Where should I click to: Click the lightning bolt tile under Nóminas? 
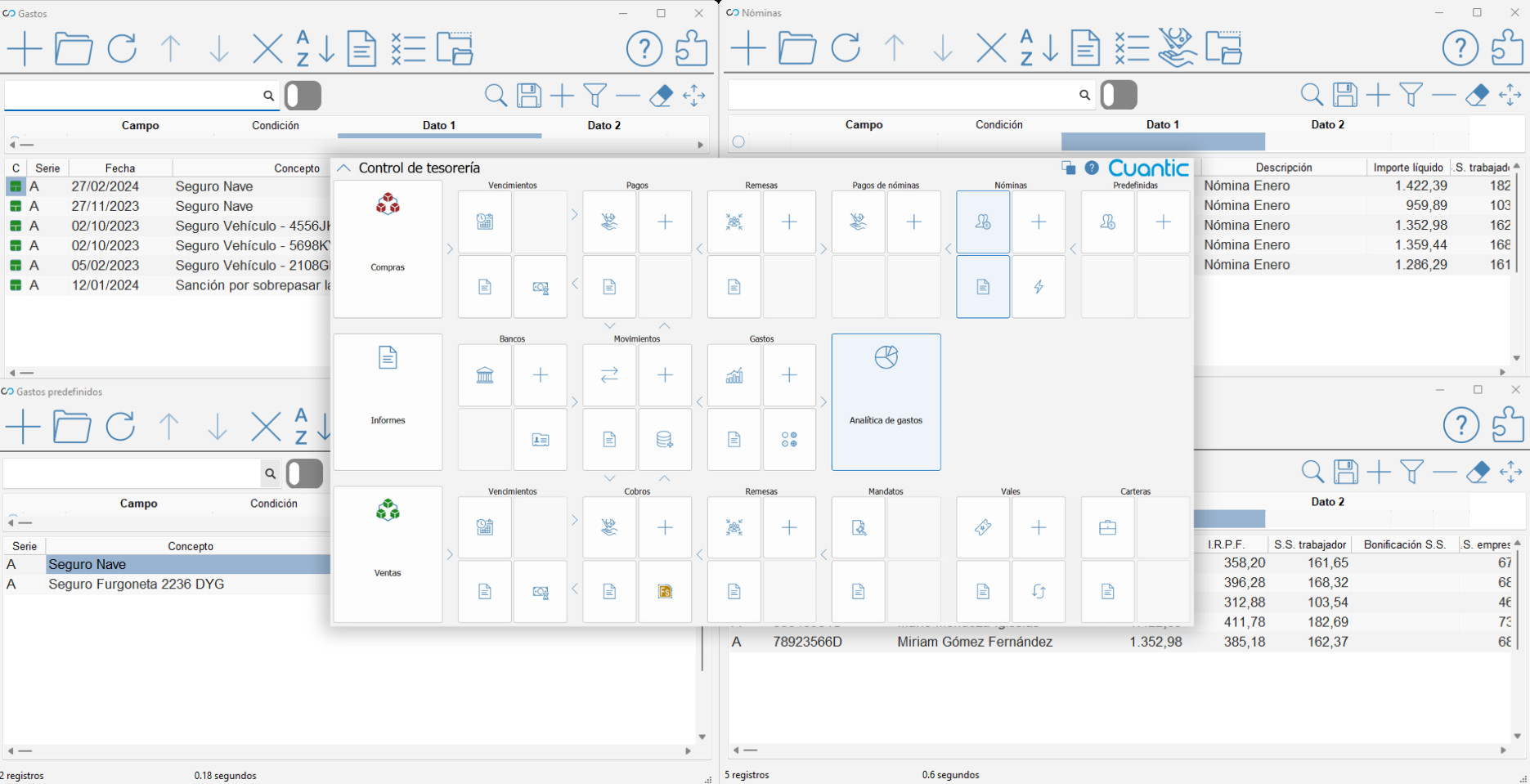pos(1039,287)
